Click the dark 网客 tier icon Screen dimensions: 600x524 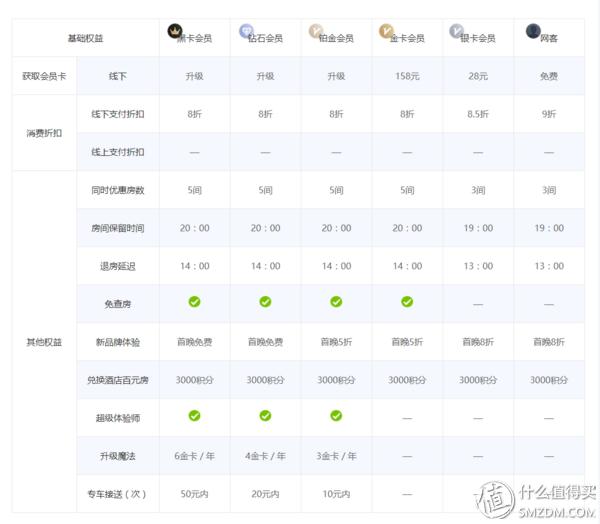click(533, 31)
